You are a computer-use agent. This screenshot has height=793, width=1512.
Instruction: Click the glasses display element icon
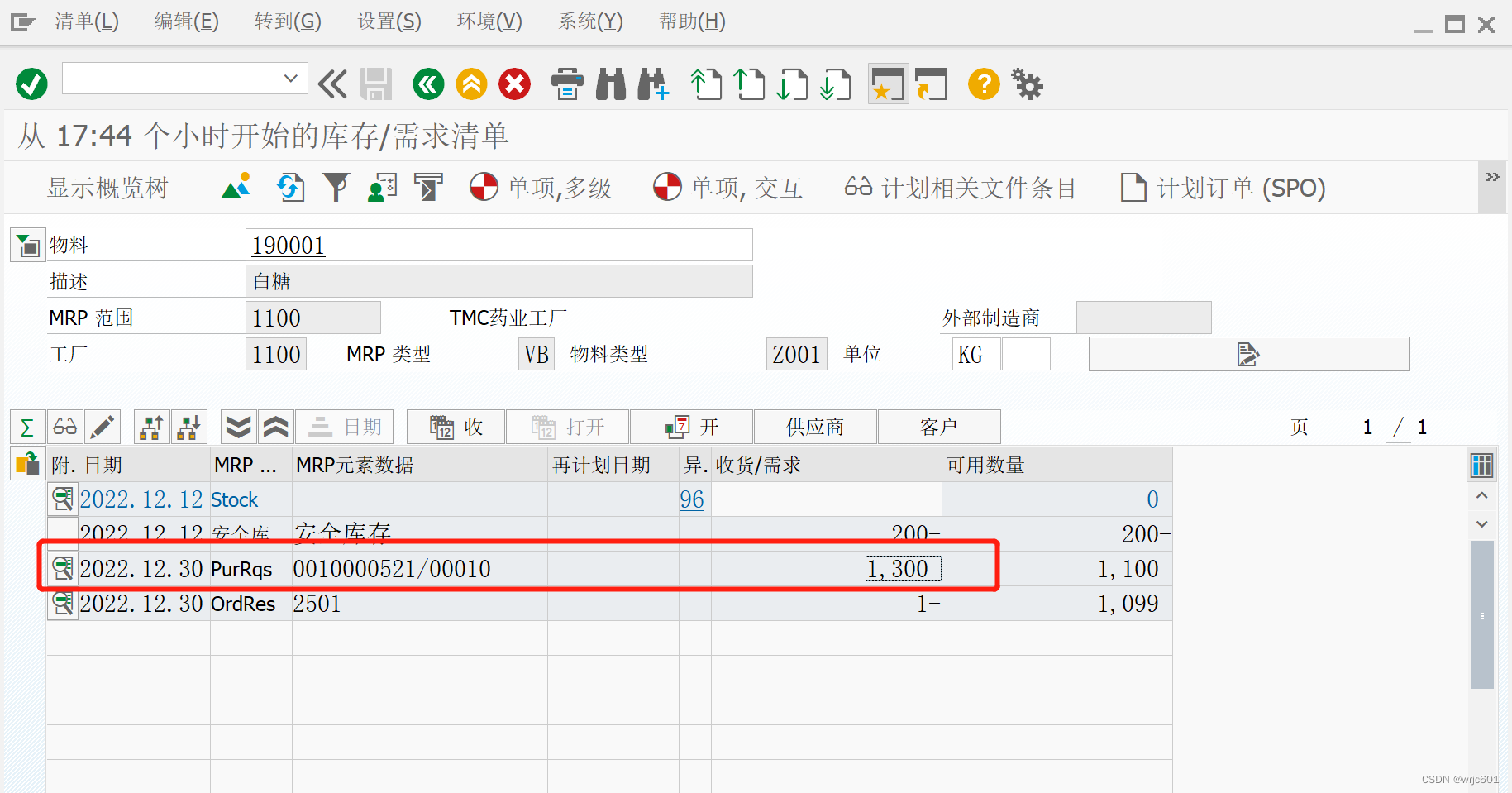click(65, 428)
